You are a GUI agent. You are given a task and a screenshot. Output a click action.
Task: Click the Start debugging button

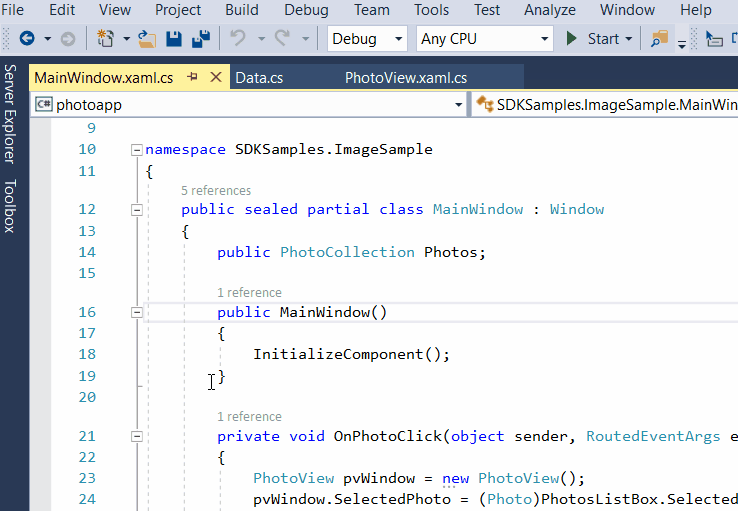coord(594,39)
